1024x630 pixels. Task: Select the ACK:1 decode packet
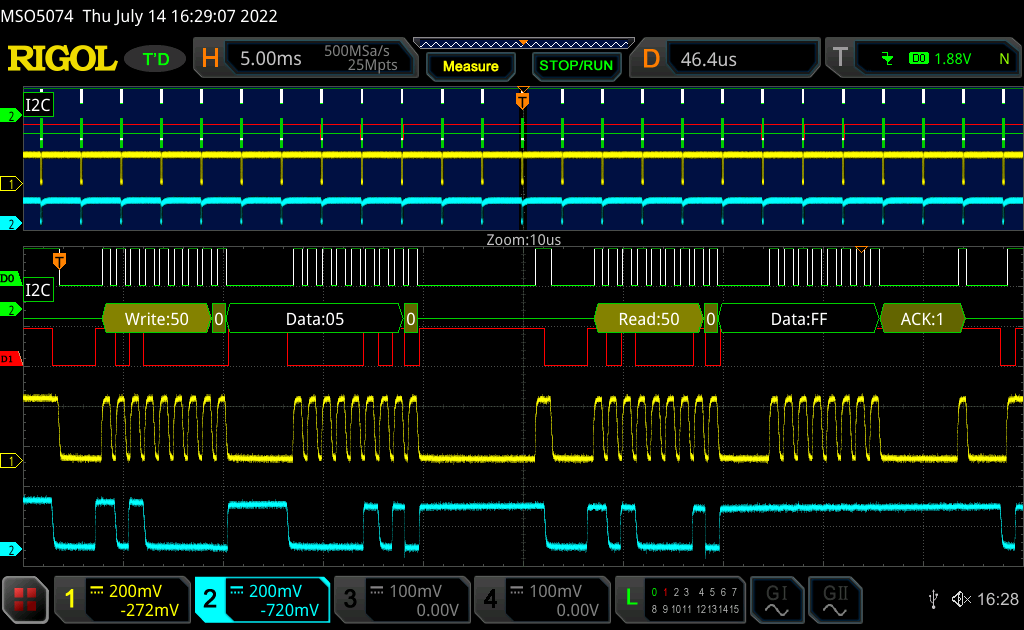point(922,319)
